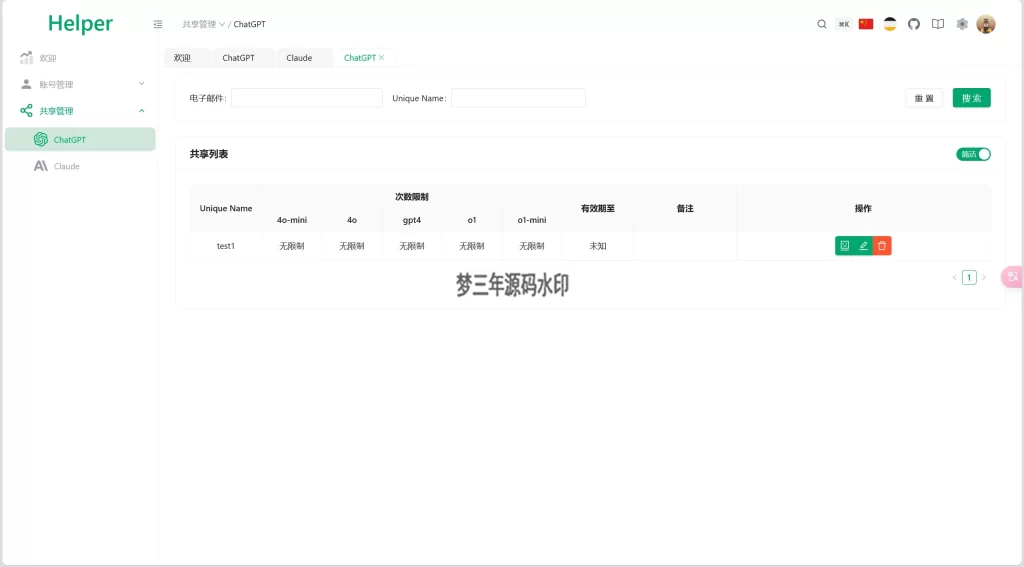Image resolution: width=1024 pixels, height=567 pixels.
Task: Click the 备注 column header
Action: (x=685, y=208)
